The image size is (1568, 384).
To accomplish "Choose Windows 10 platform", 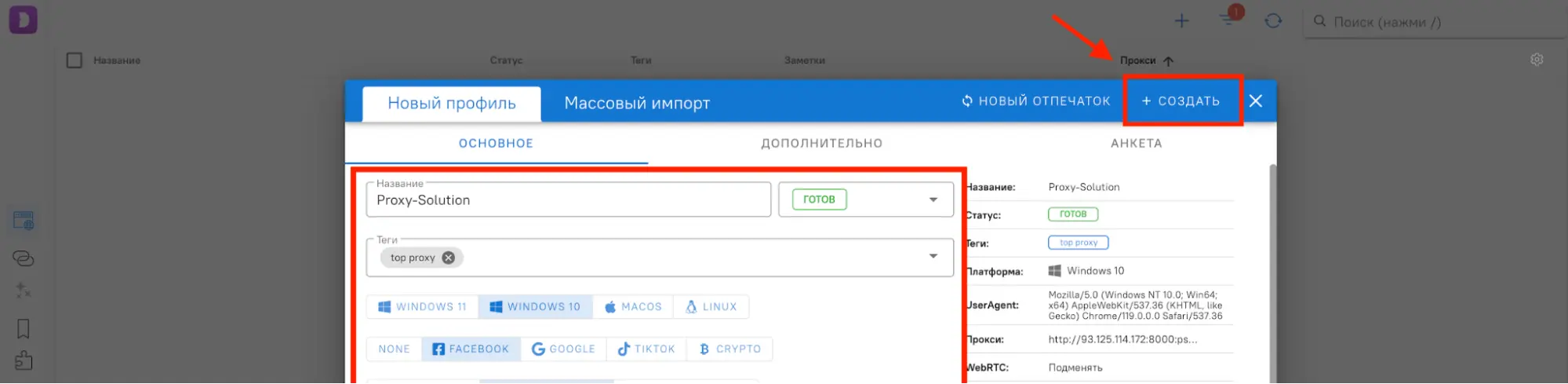I will coord(536,307).
